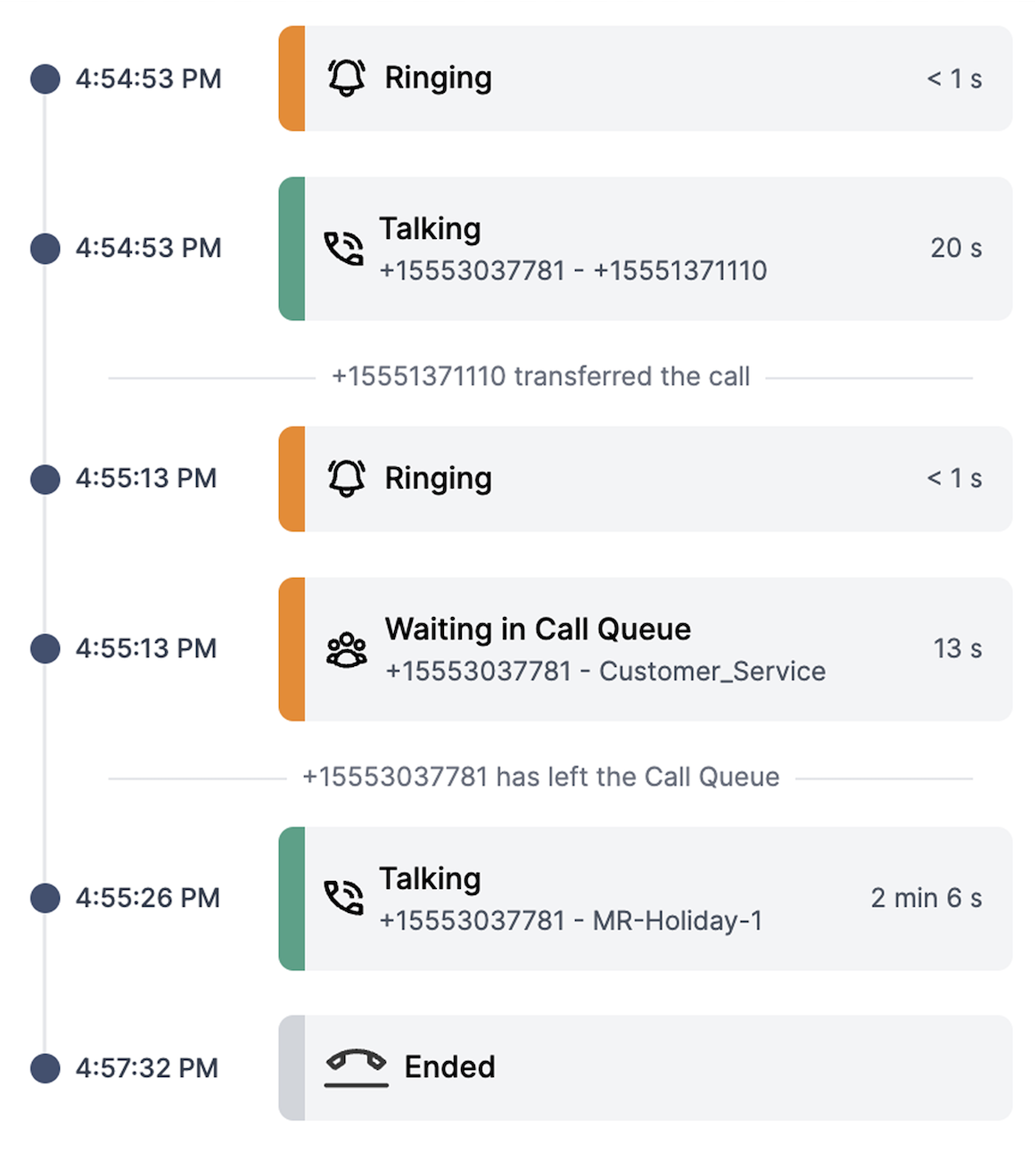Click the hang-up phone icon on Ended
The height and width of the screenshot is (1152, 1036).
tap(356, 1066)
